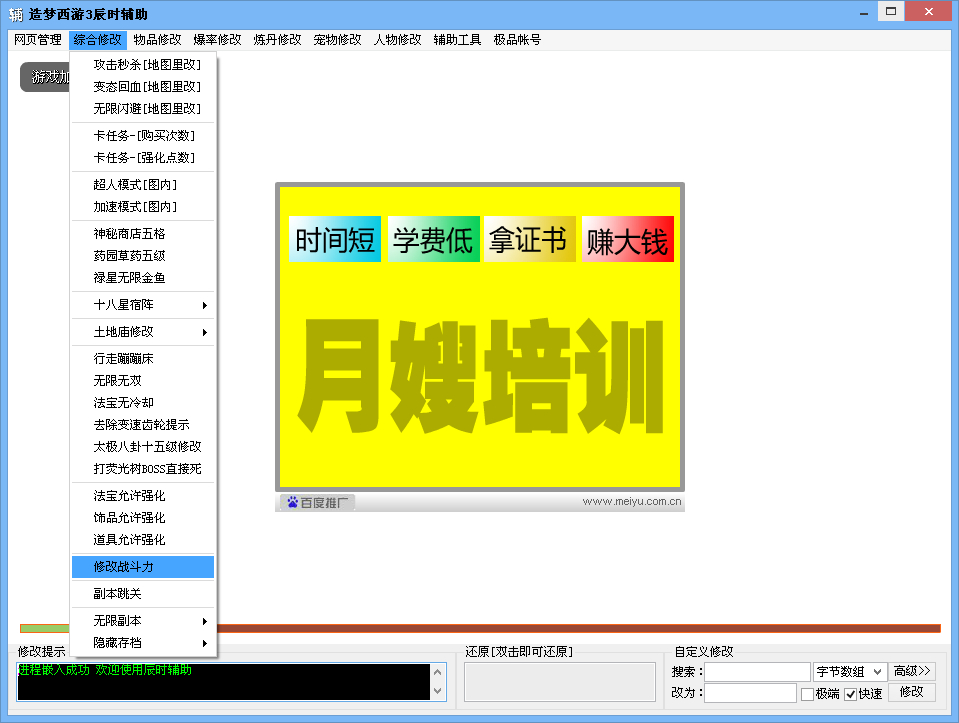This screenshot has width=959, height=723.
Task: Click the 高级>> button
Action: tap(911, 671)
